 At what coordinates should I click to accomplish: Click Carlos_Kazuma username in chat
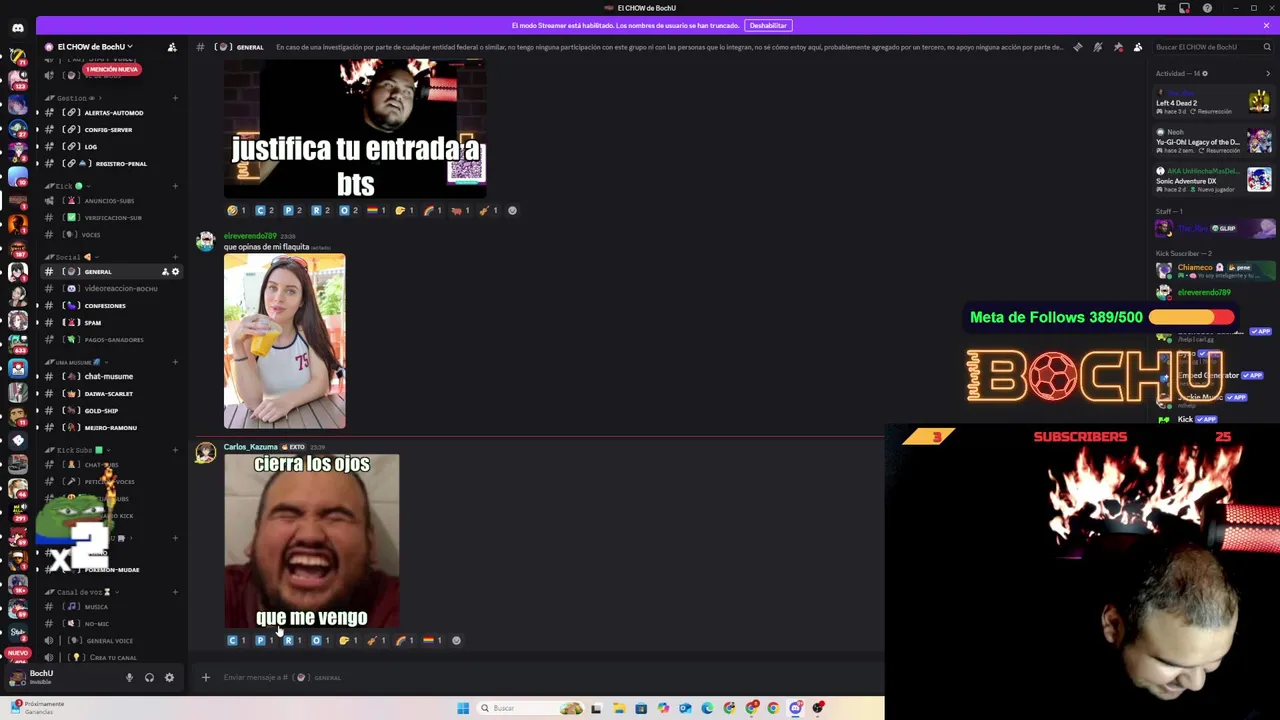[x=250, y=447]
